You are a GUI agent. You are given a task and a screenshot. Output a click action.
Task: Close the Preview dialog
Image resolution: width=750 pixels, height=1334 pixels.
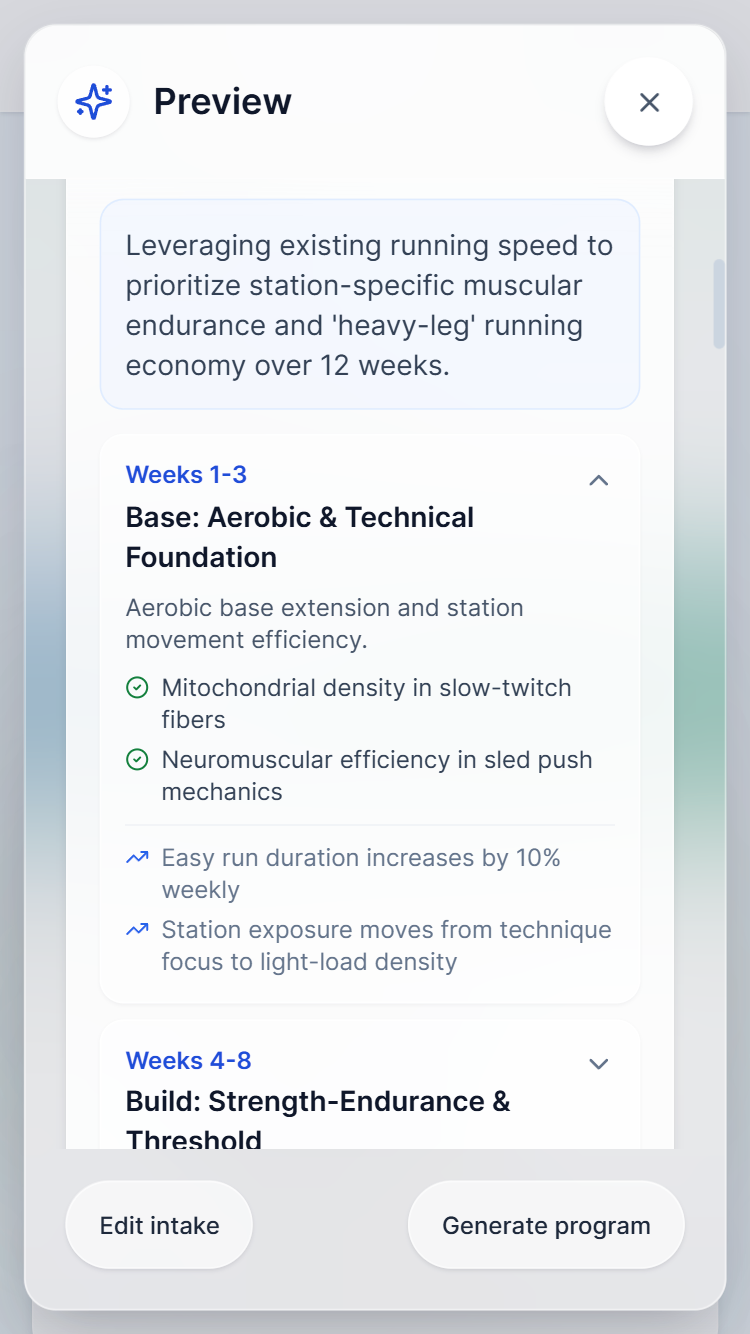649,102
